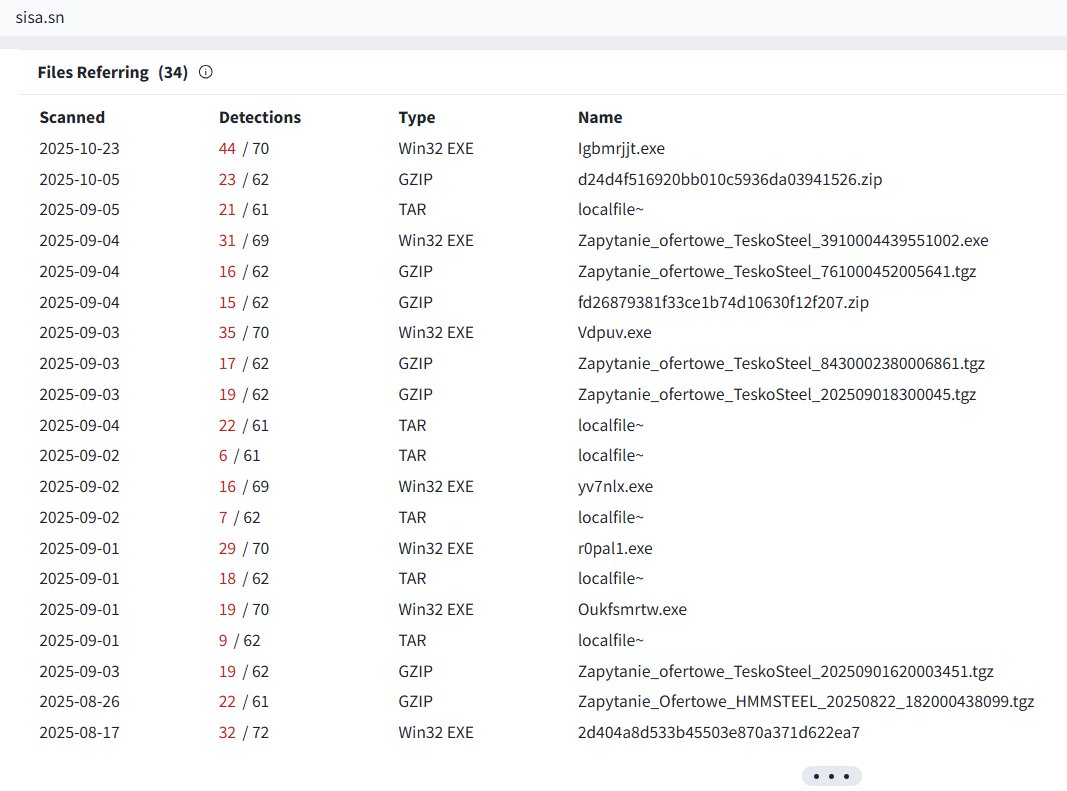The image size is (1067, 791).
Task: Click the 31 / 69 detection score
Action: tap(244, 241)
